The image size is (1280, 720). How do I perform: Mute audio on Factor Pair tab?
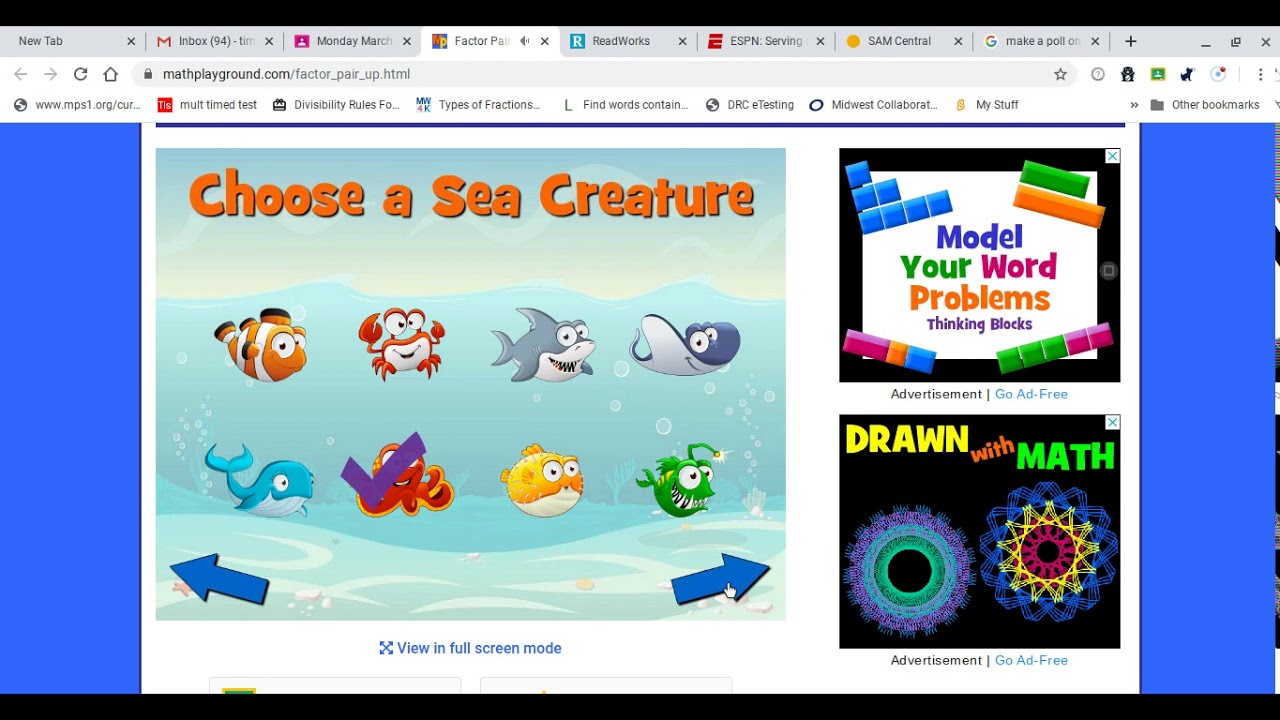pyautogui.click(x=524, y=41)
